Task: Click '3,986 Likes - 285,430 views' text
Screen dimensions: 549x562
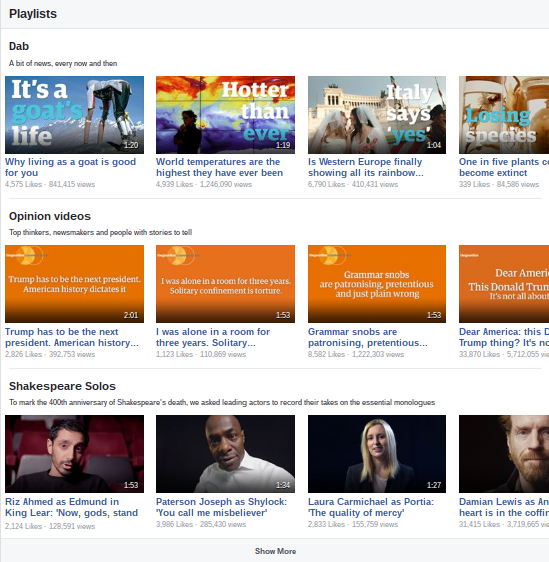Action: pyautogui.click(x=201, y=524)
